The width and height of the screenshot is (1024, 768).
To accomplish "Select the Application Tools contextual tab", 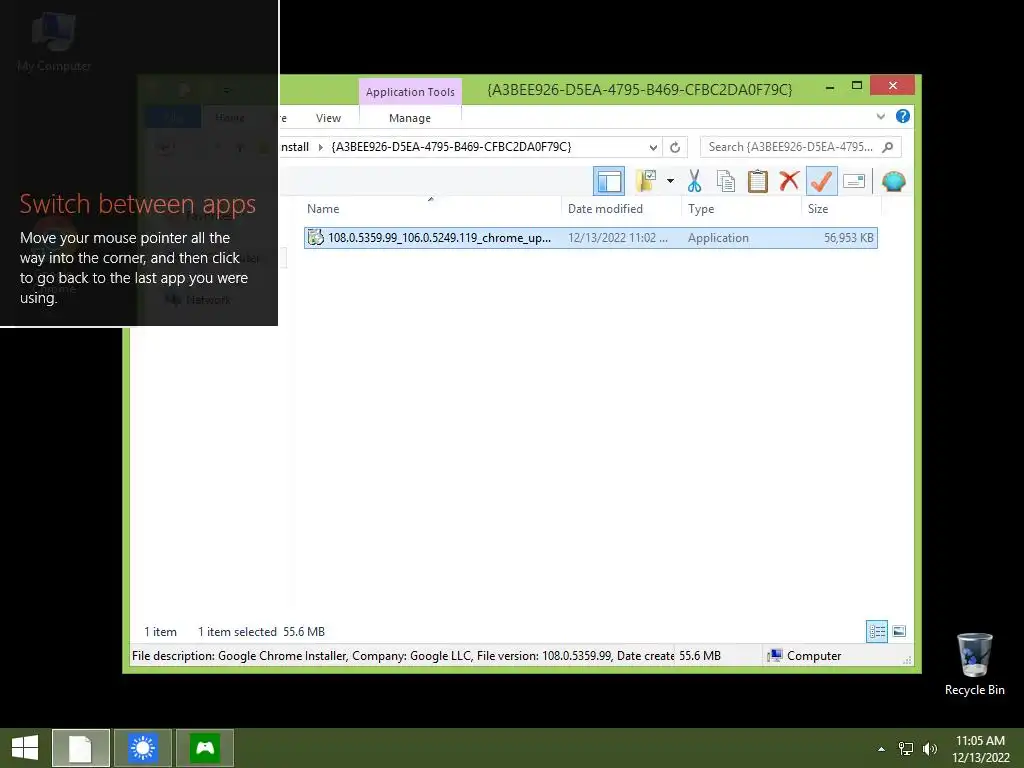I will pos(410,92).
